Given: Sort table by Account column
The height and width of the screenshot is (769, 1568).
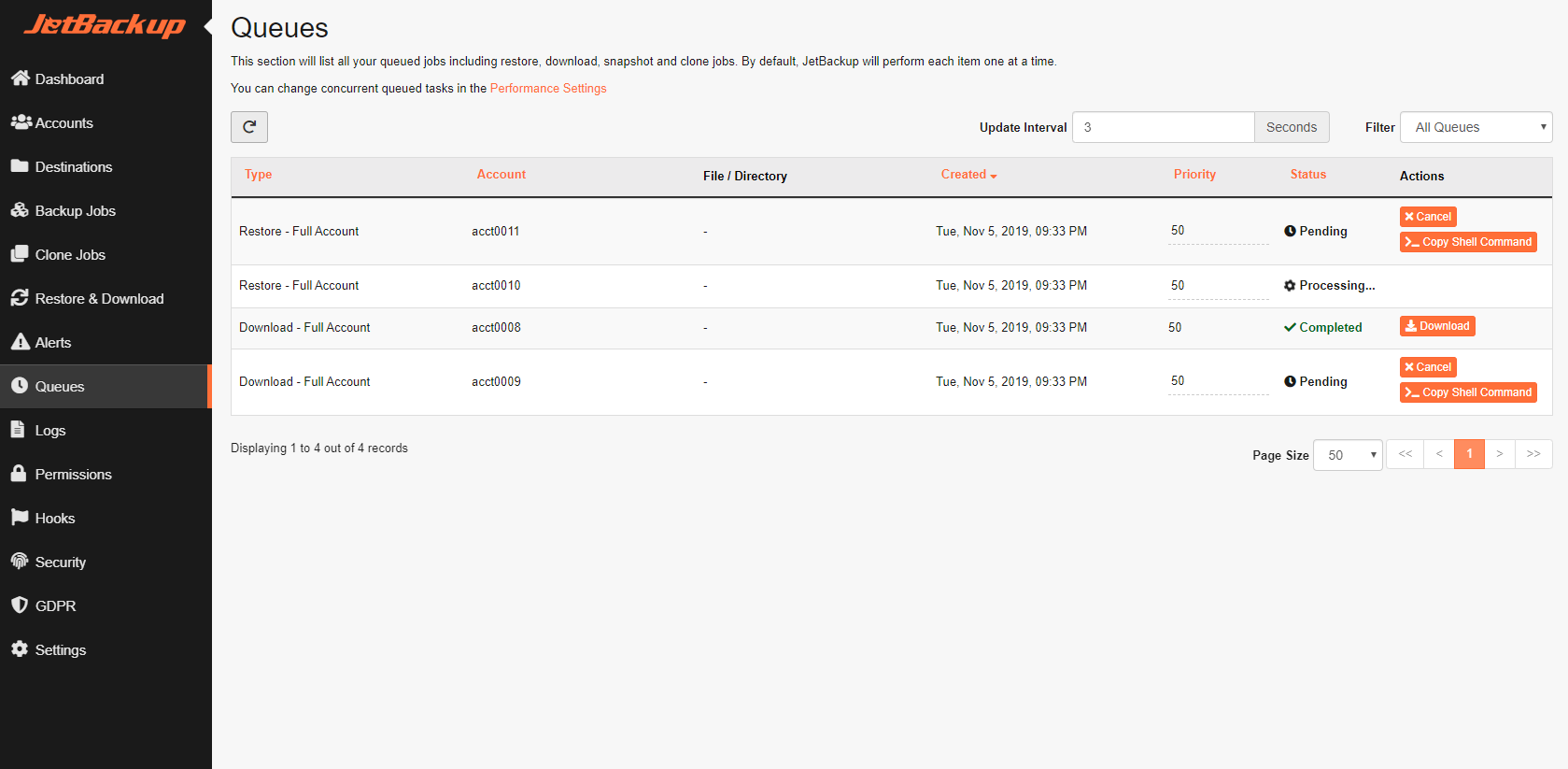Looking at the screenshot, I should (501, 174).
